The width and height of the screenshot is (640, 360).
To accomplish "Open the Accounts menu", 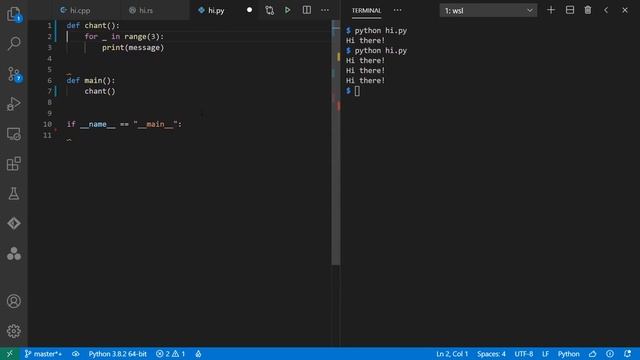I will point(14,301).
